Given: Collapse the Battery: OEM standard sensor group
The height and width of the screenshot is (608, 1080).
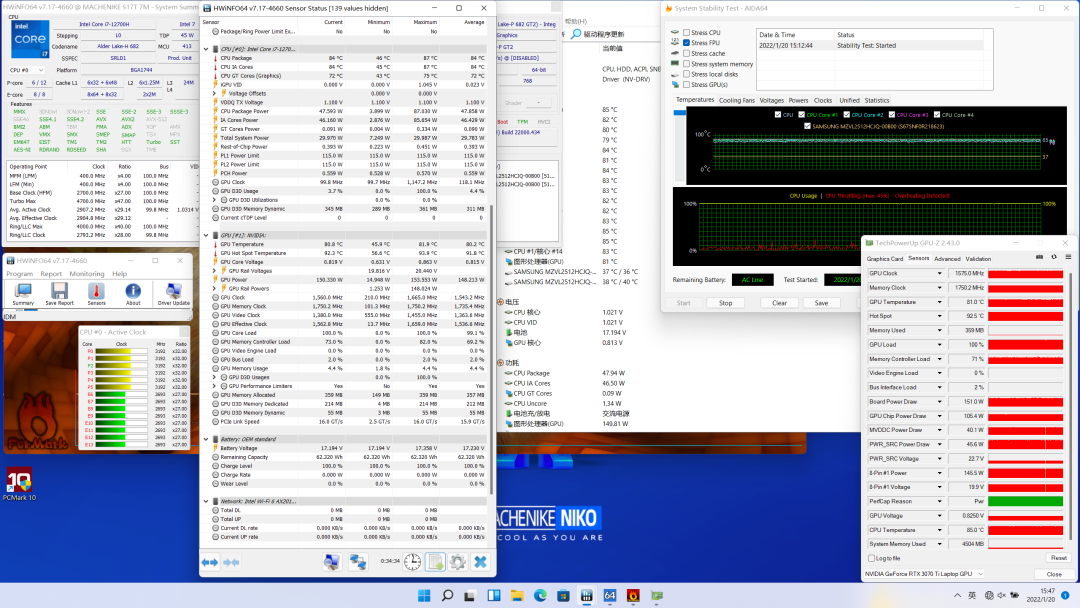Looking at the screenshot, I should [x=206, y=439].
